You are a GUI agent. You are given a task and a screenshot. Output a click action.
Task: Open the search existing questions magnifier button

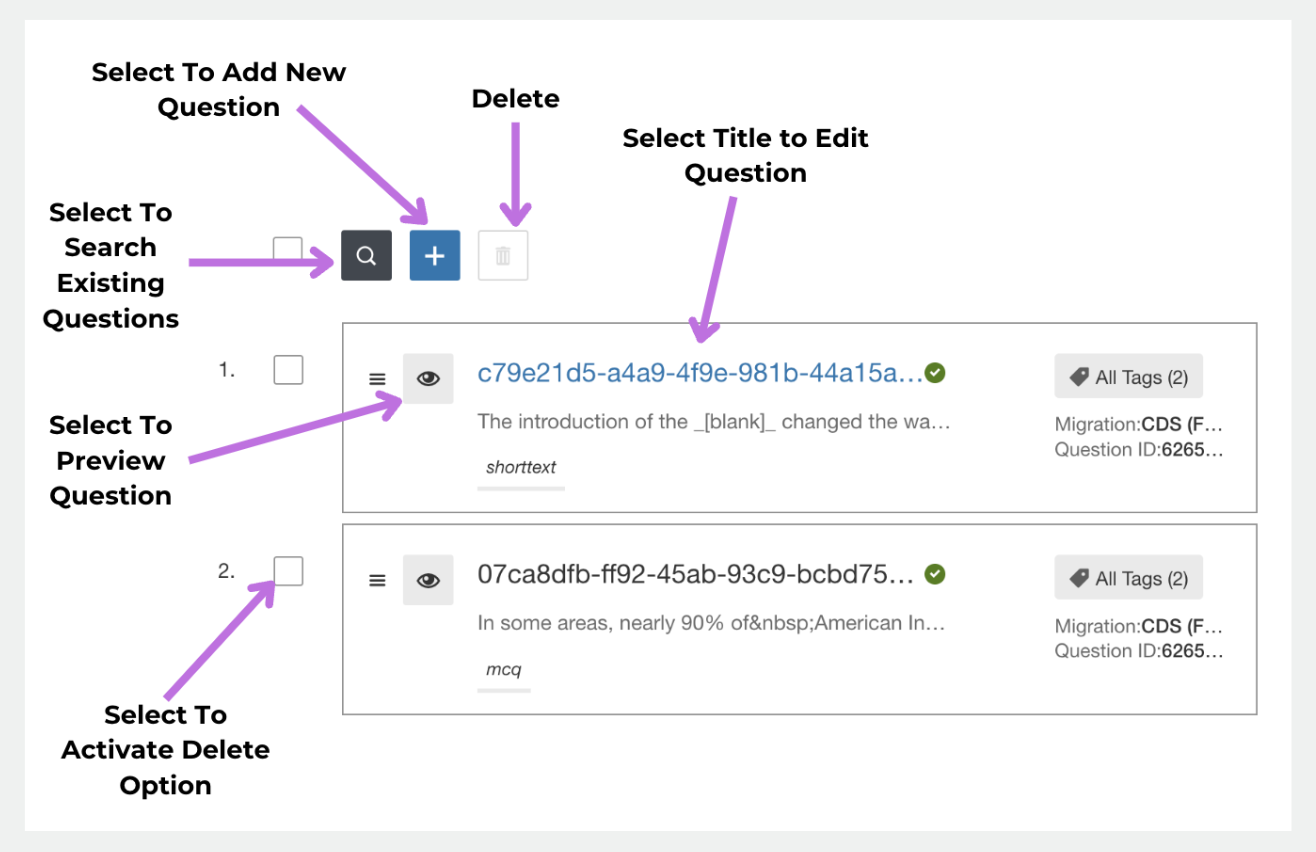click(366, 255)
